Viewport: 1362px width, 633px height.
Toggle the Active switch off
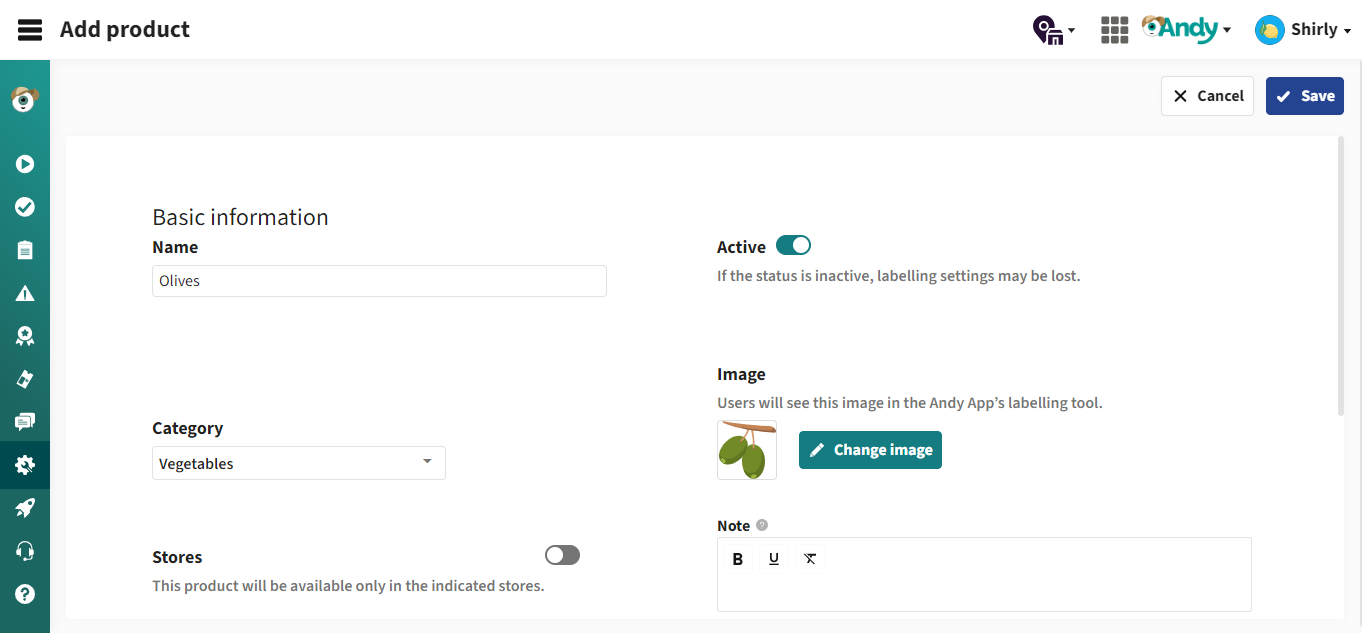coord(793,246)
